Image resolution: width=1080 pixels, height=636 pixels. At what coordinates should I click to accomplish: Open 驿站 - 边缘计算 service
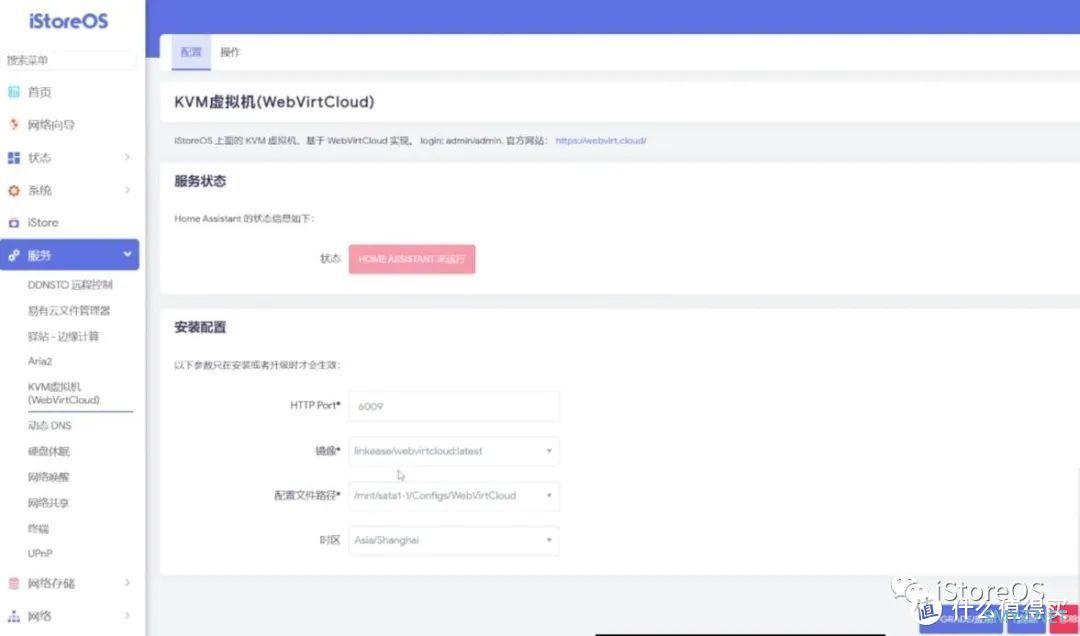[x=63, y=336]
